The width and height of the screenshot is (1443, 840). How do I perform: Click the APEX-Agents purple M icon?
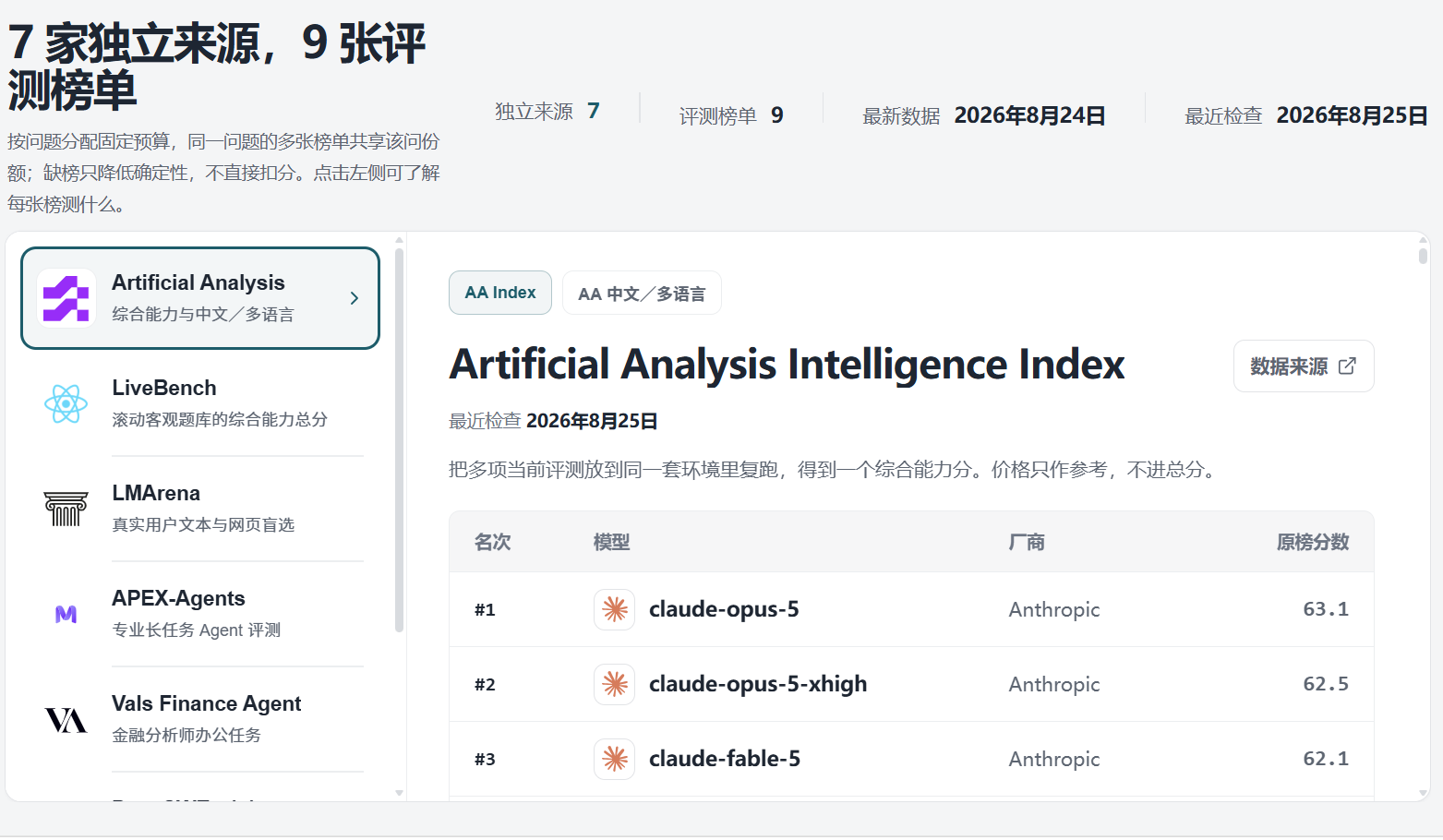(x=66, y=614)
